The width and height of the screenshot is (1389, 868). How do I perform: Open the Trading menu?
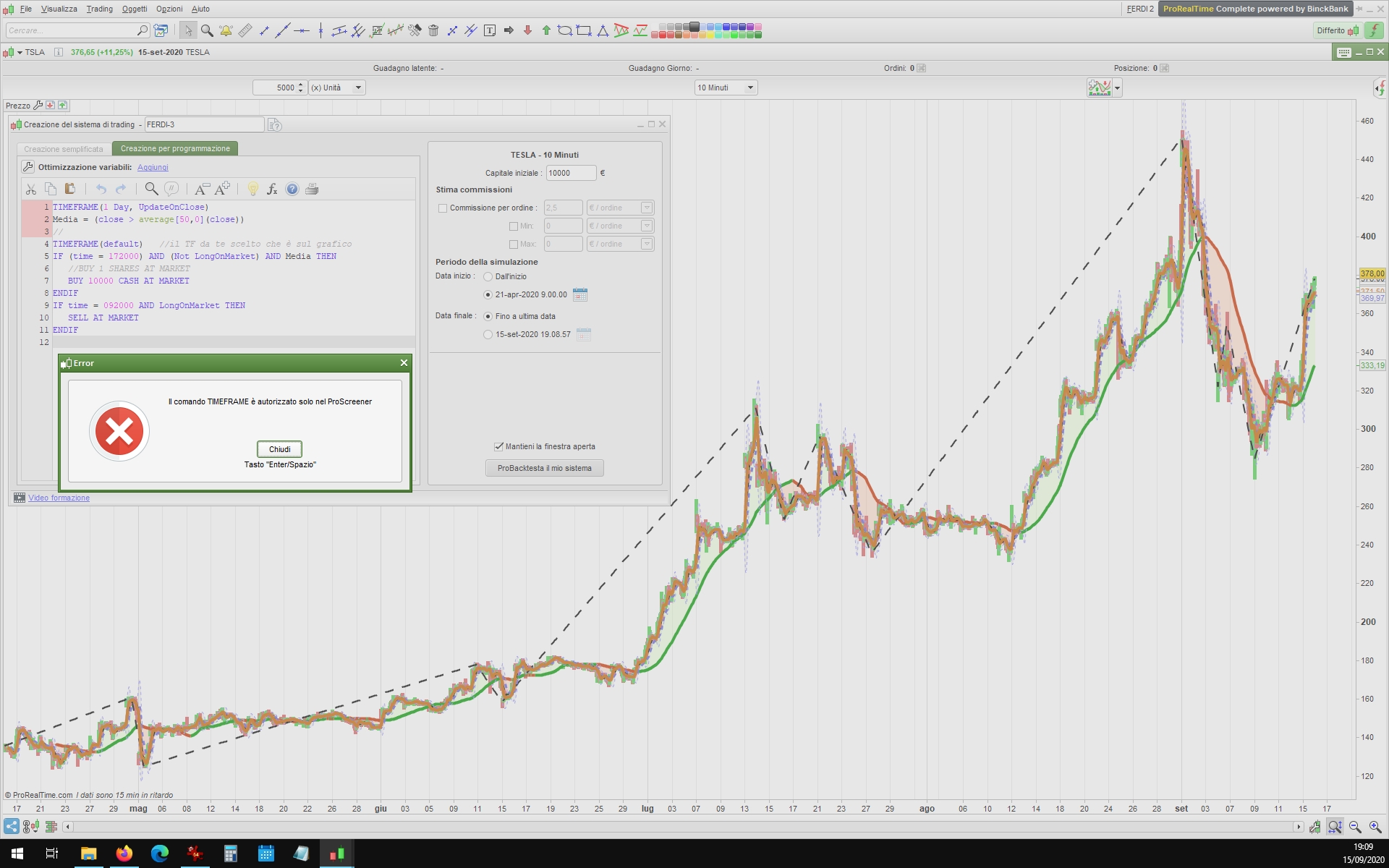(x=99, y=9)
